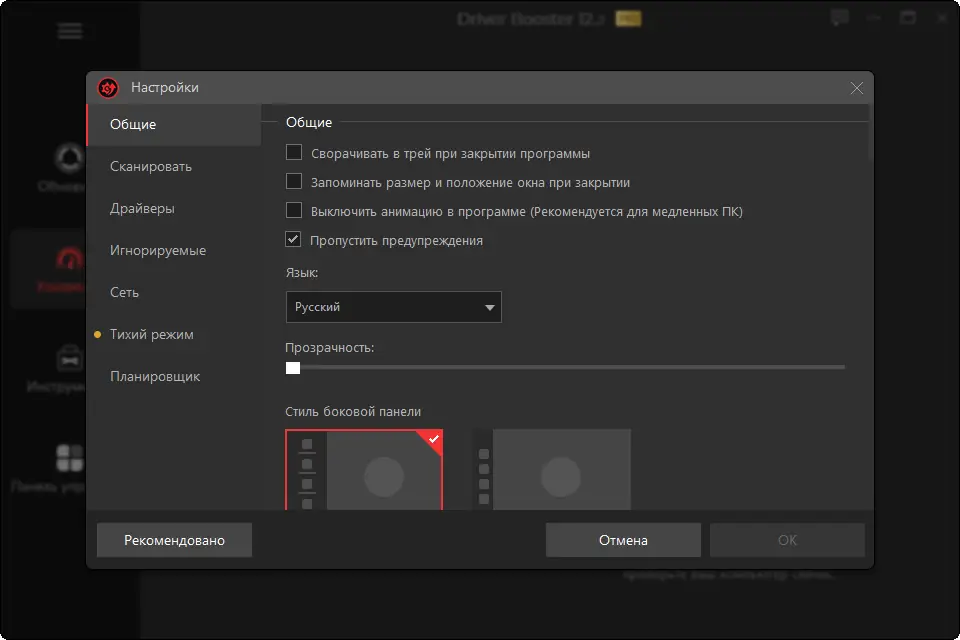This screenshot has width=960, height=640.
Task: Click the Отмена button
Action: [623, 540]
